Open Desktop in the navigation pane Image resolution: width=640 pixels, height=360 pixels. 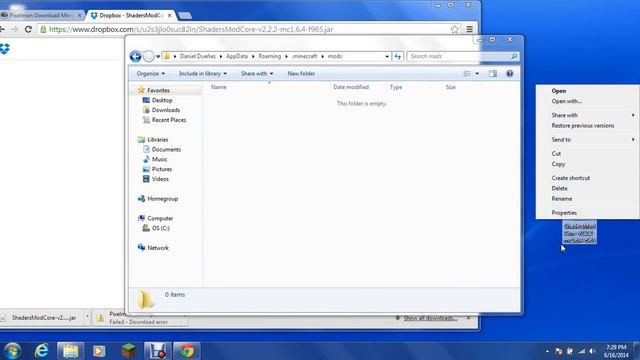(x=162, y=100)
